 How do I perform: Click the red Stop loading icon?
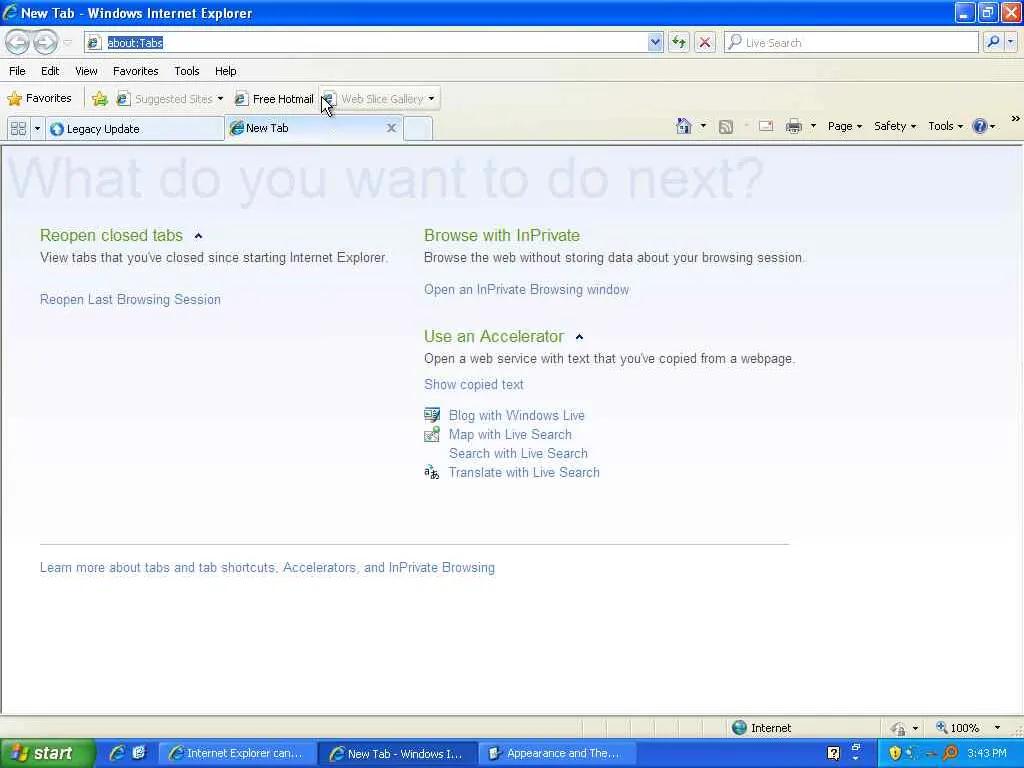coord(705,42)
